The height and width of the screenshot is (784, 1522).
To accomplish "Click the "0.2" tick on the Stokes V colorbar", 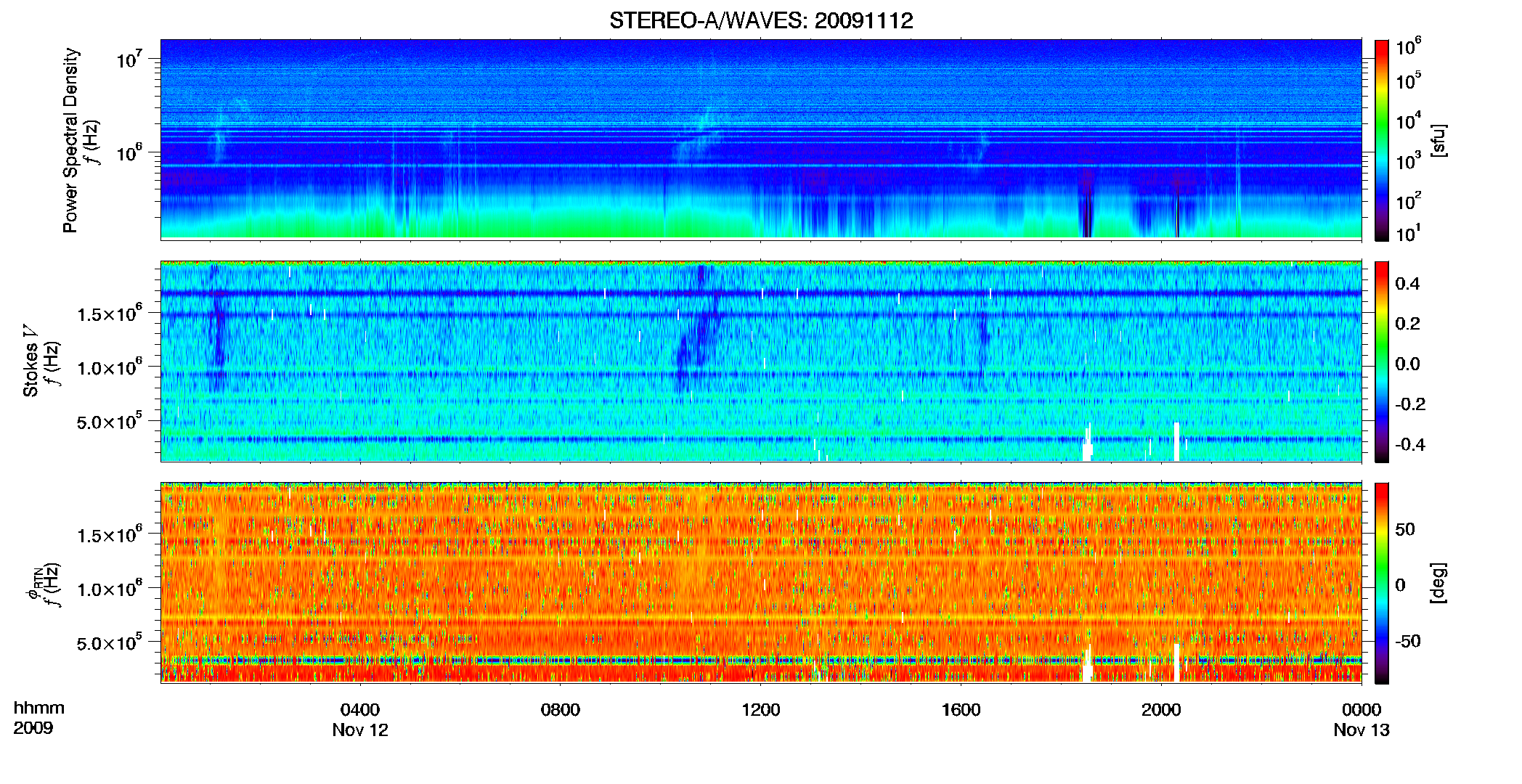I will (x=1407, y=324).
